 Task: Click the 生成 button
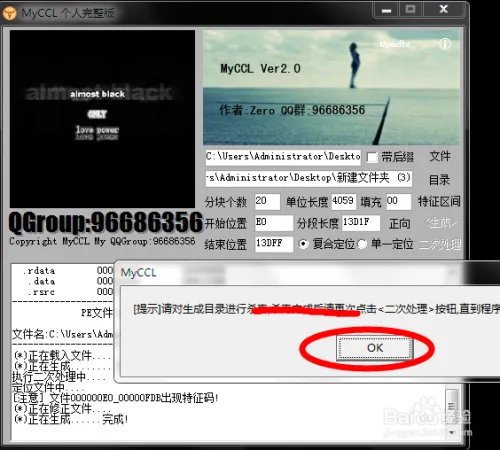[x=441, y=223]
